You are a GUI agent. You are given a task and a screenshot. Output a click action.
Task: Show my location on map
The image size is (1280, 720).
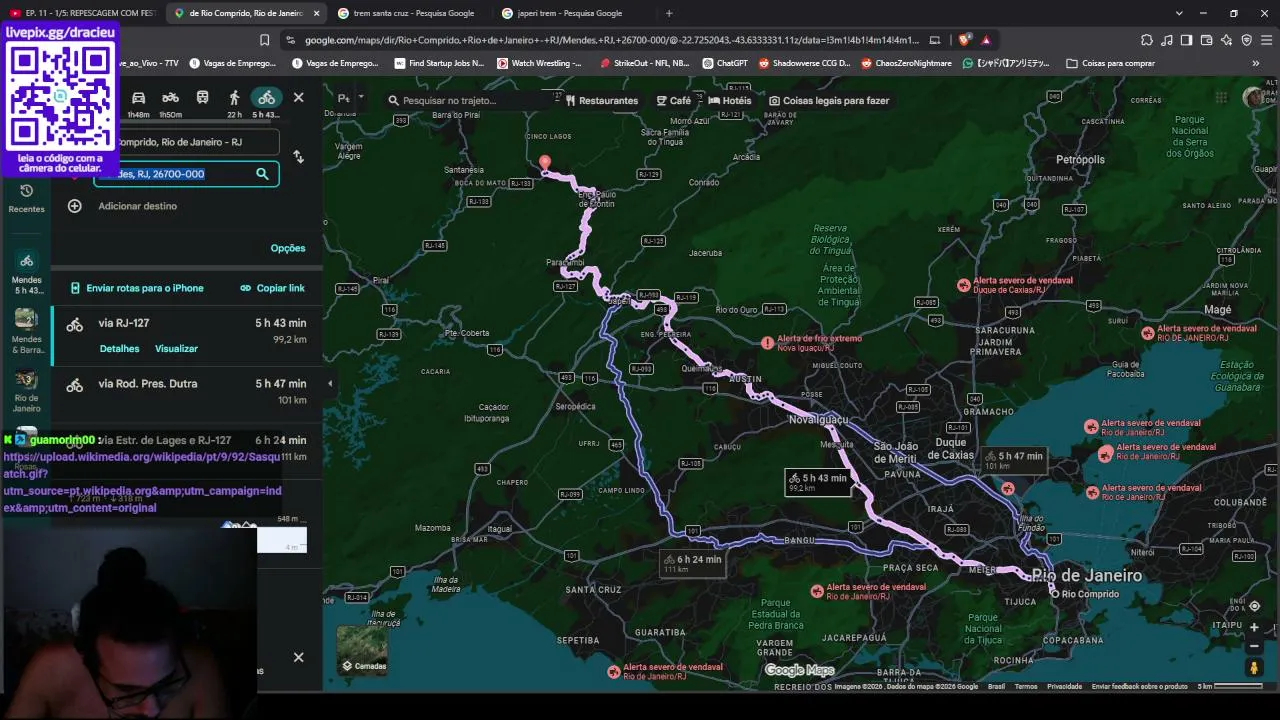click(x=1254, y=606)
